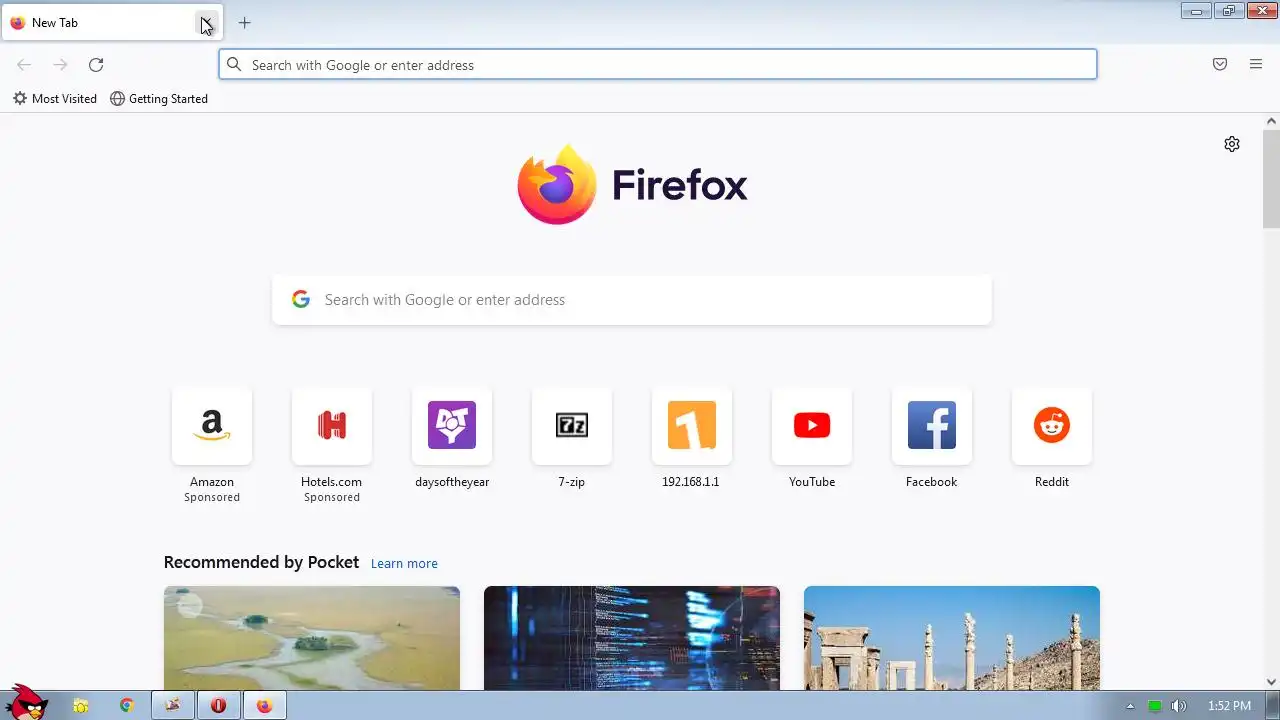Open the Firefox application menu
This screenshot has height=720, width=1280.
tap(1256, 65)
